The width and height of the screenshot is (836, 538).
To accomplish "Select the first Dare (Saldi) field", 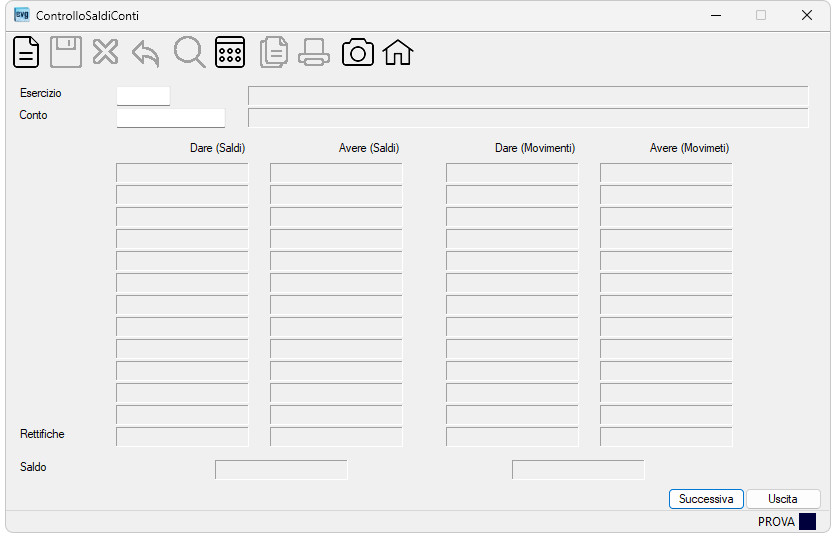I will click(182, 173).
